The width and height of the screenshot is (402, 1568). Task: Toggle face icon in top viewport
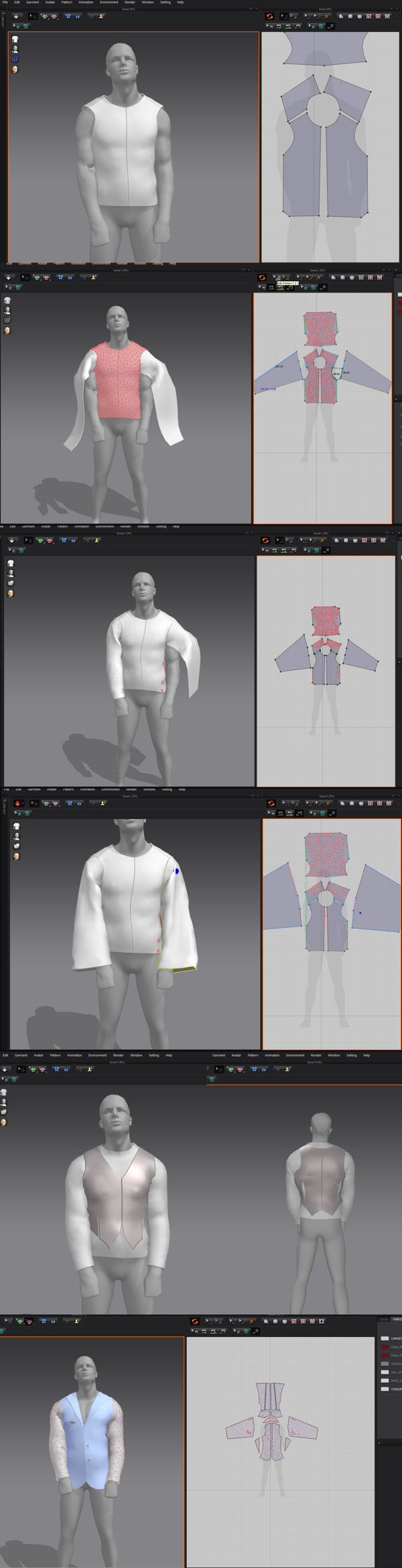pos(15,69)
